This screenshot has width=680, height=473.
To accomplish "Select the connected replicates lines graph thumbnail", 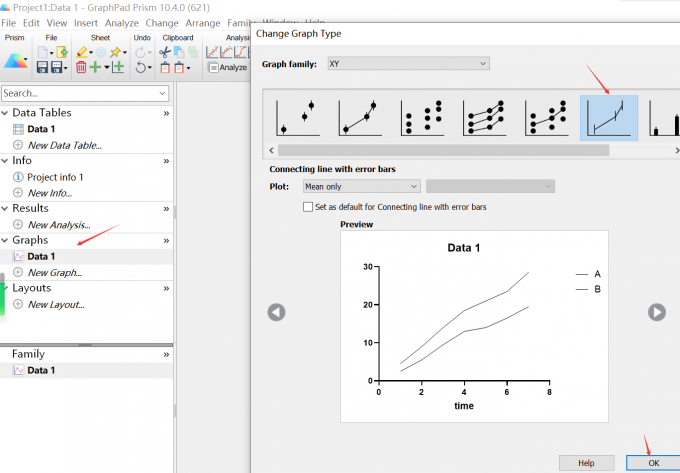I will coord(484,117).
